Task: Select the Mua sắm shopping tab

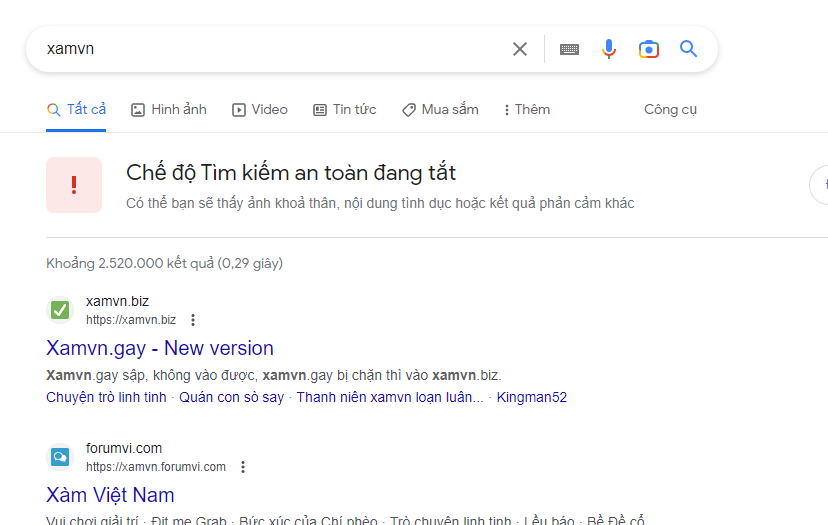Action: 440,110
